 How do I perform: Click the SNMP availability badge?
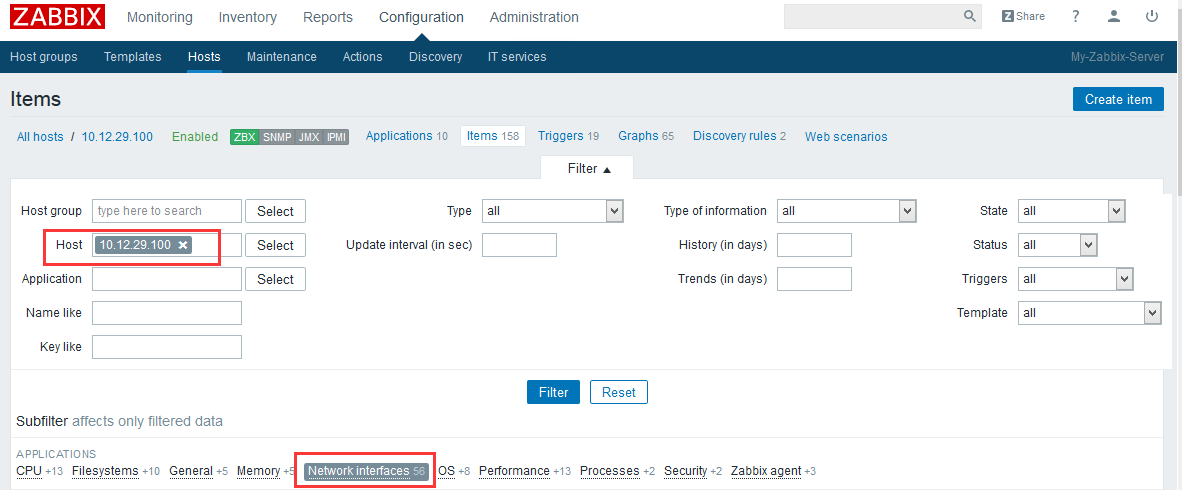tap(277, 137)
